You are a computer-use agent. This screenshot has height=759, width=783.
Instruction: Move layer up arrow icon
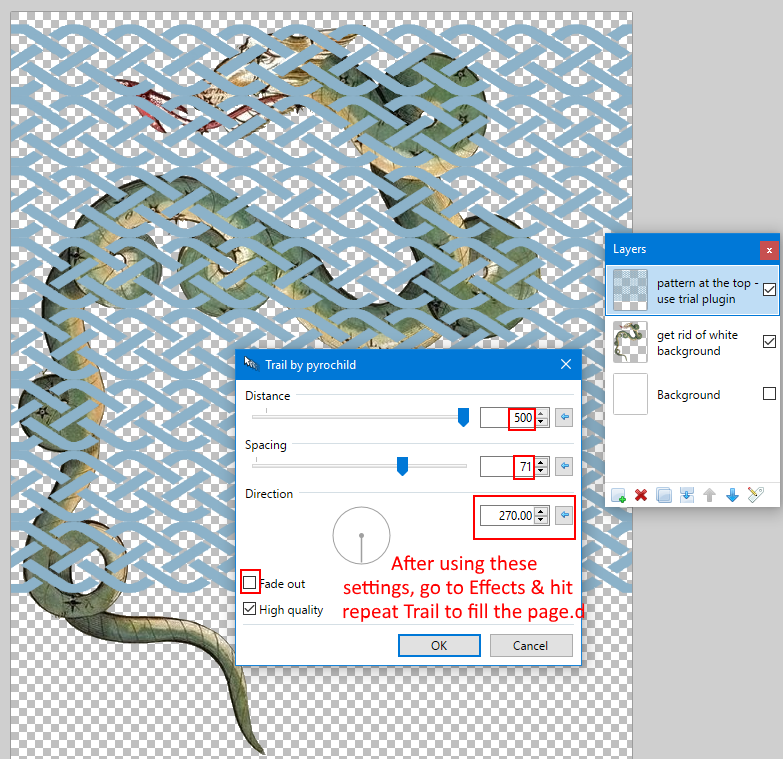pyautogui.click(x=709, y=495)
